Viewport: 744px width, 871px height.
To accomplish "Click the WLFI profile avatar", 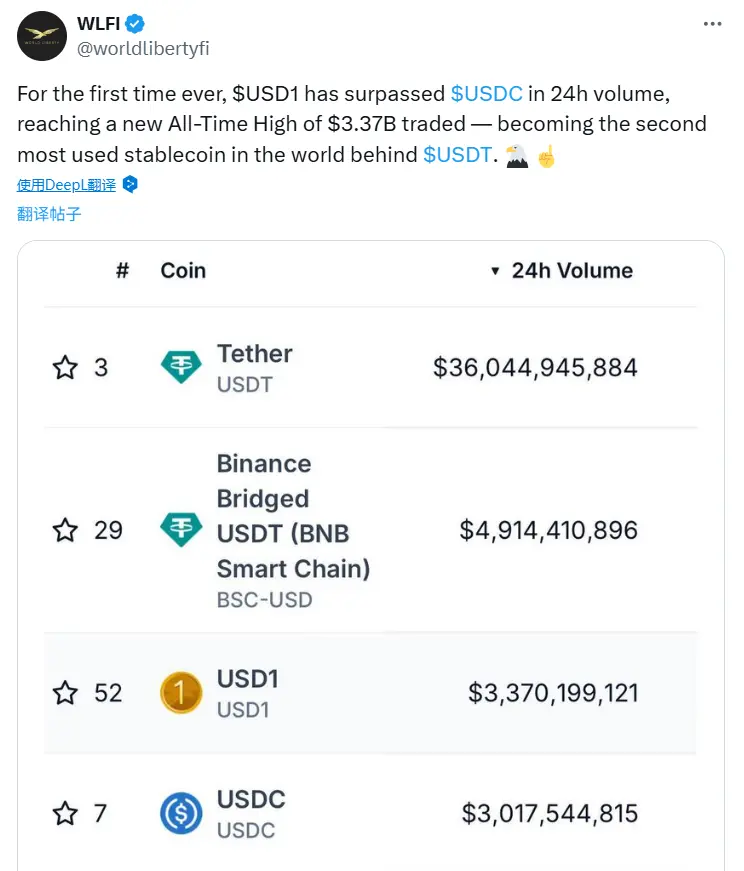I will coord(41,37).
